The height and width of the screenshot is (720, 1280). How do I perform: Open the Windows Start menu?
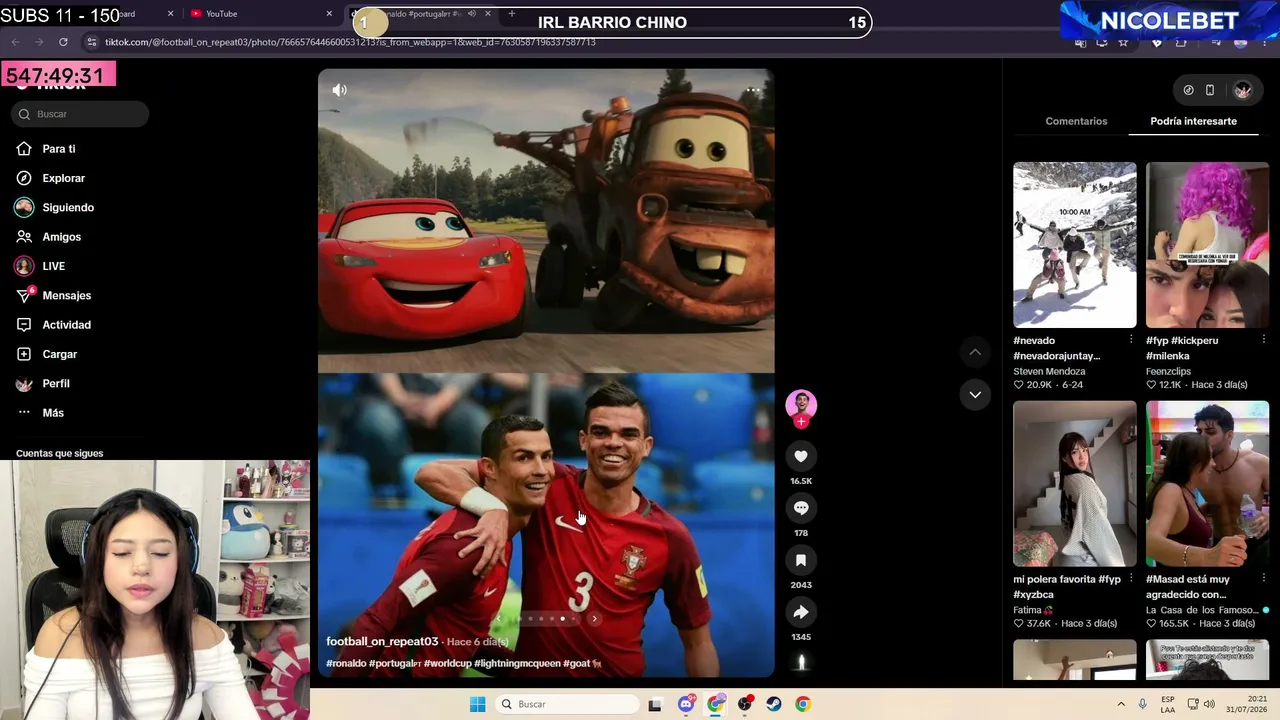pos(478,704)
